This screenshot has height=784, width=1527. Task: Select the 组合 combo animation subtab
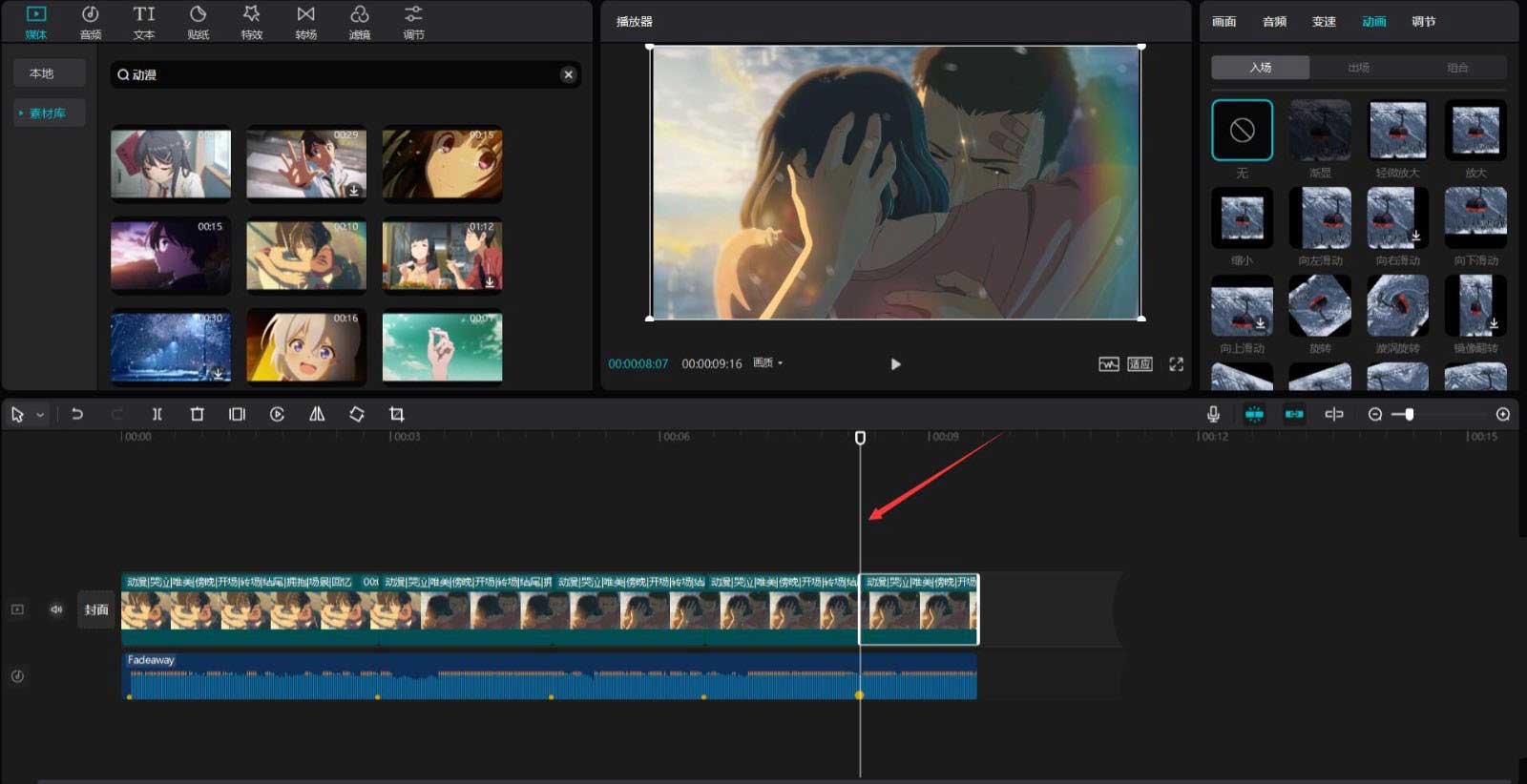tap(1457, 68)
